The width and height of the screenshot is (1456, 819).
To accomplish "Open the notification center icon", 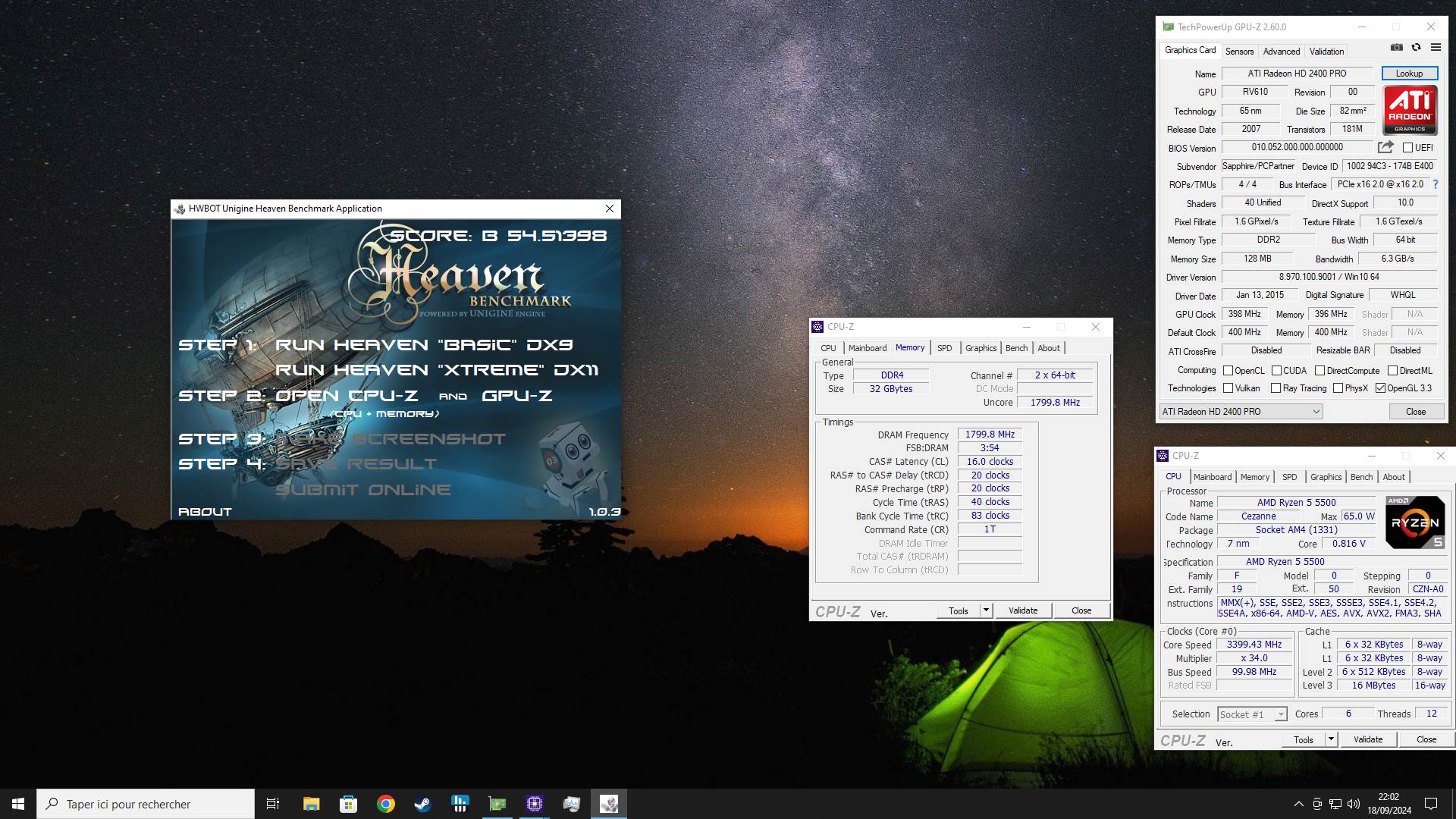I will (x=1431, y=804).
